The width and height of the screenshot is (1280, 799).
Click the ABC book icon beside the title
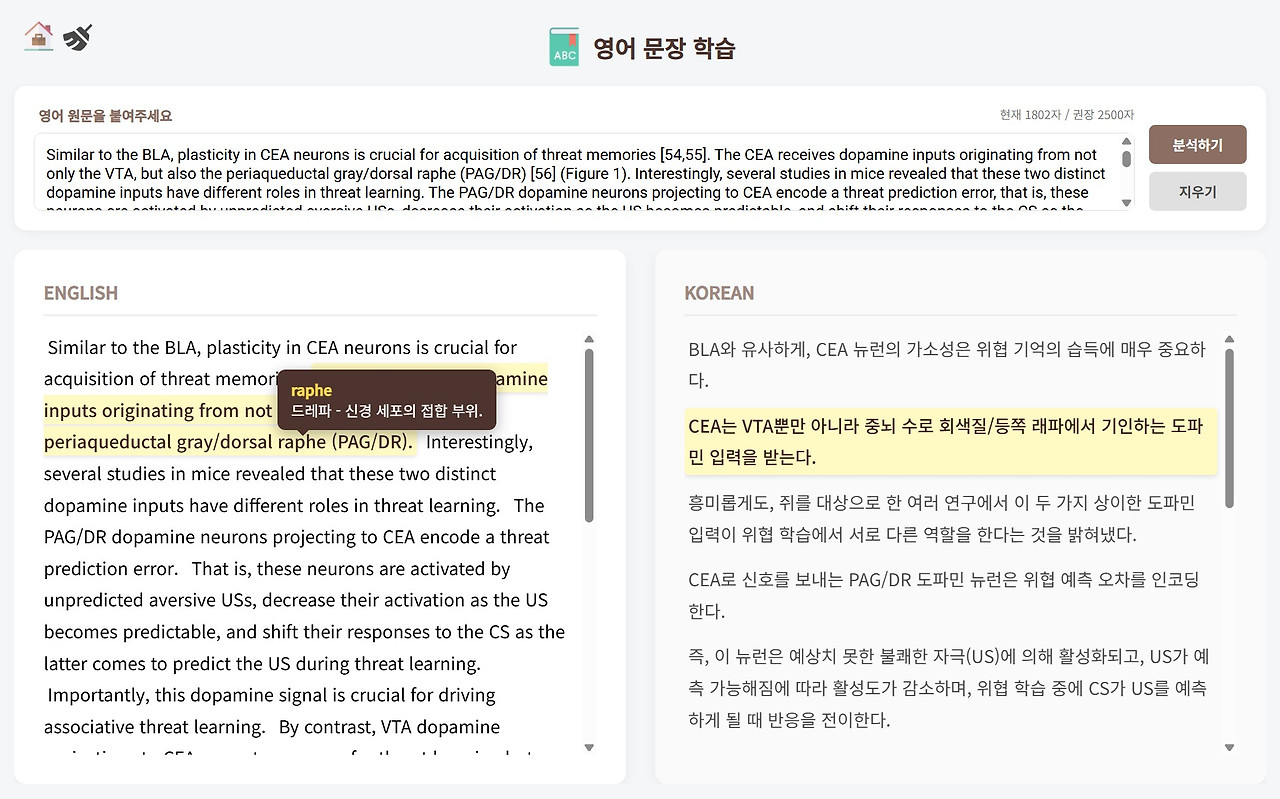pyautogui.click(x=563, y=46)
